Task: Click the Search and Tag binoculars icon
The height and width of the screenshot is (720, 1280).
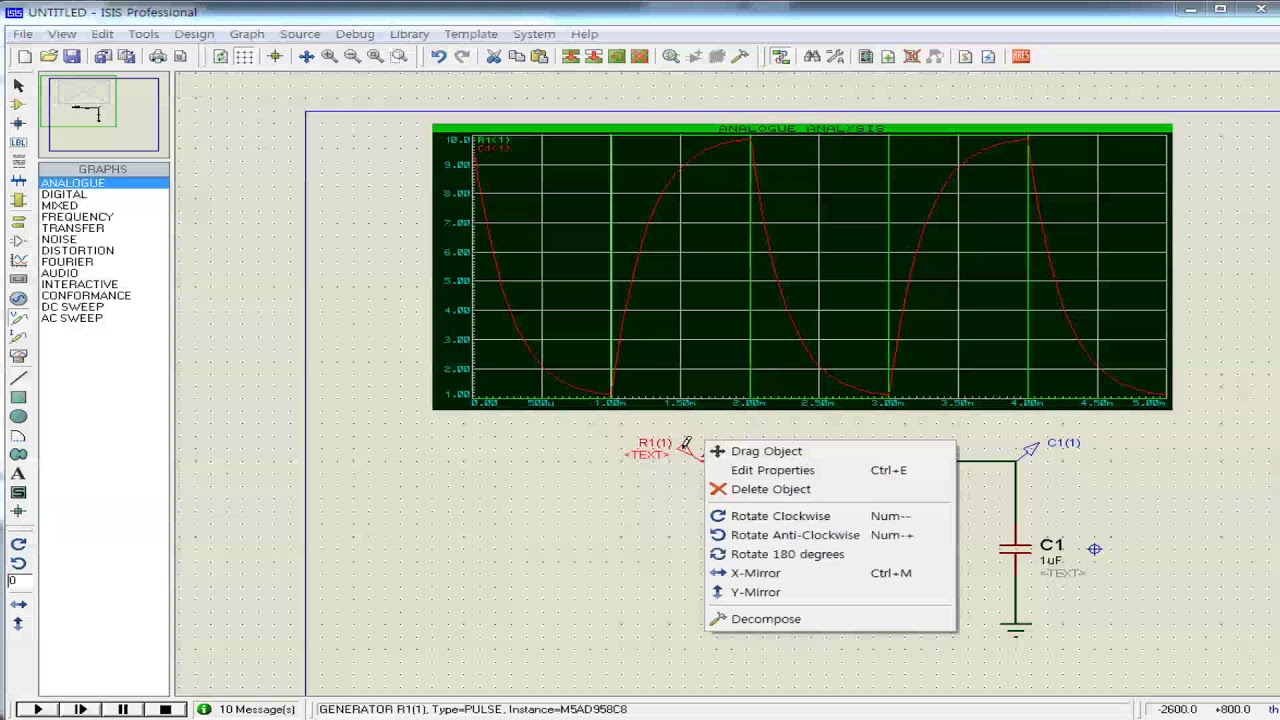Action: point(811,57)
